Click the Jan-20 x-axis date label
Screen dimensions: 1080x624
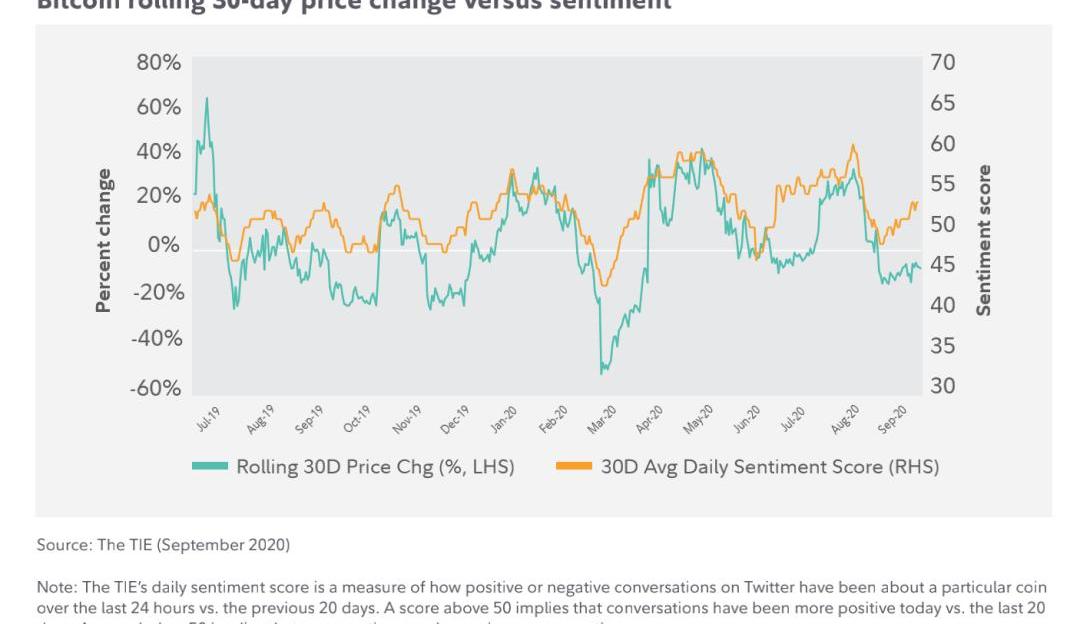click(x=504, y=420)
